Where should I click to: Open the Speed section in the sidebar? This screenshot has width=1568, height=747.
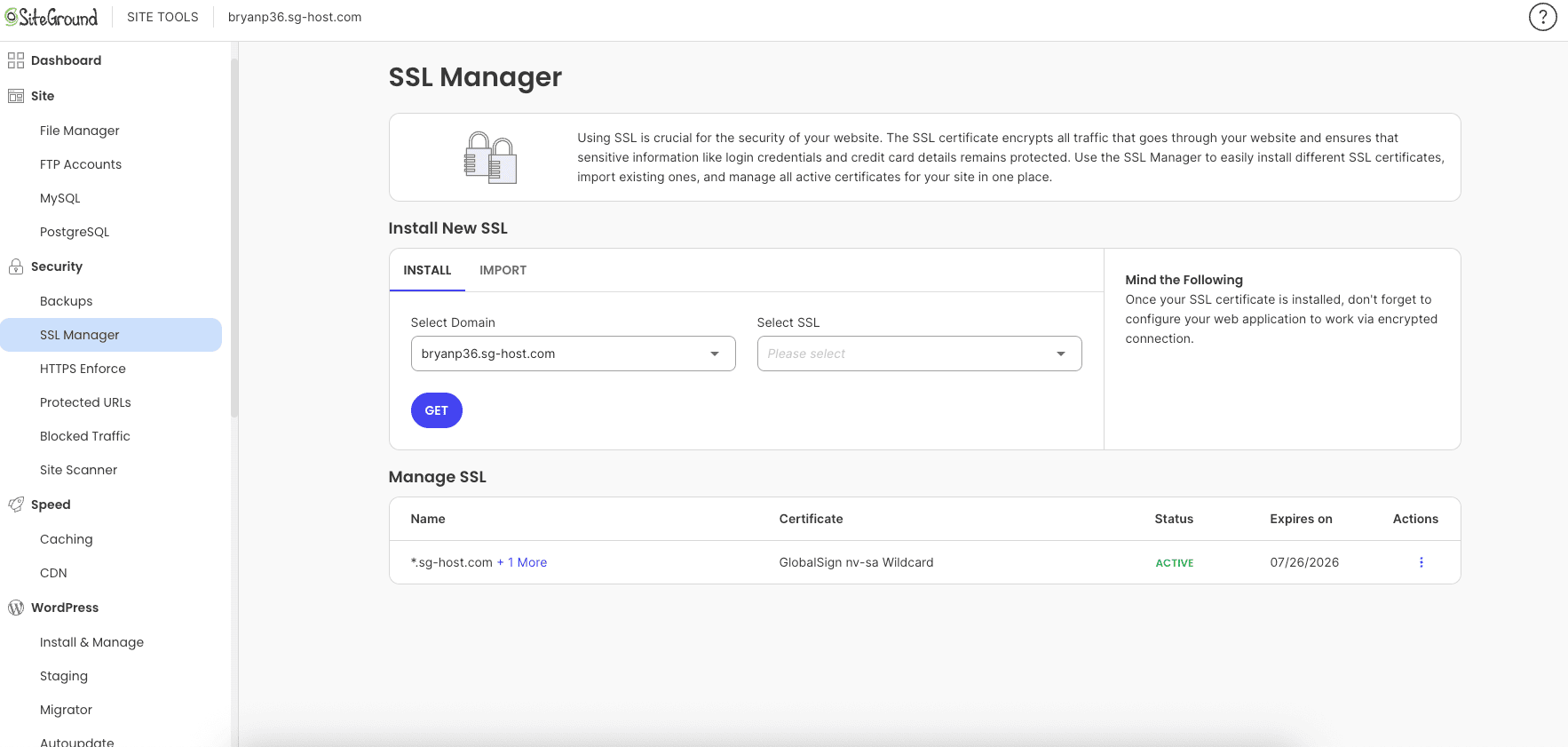tap(51, 505)
